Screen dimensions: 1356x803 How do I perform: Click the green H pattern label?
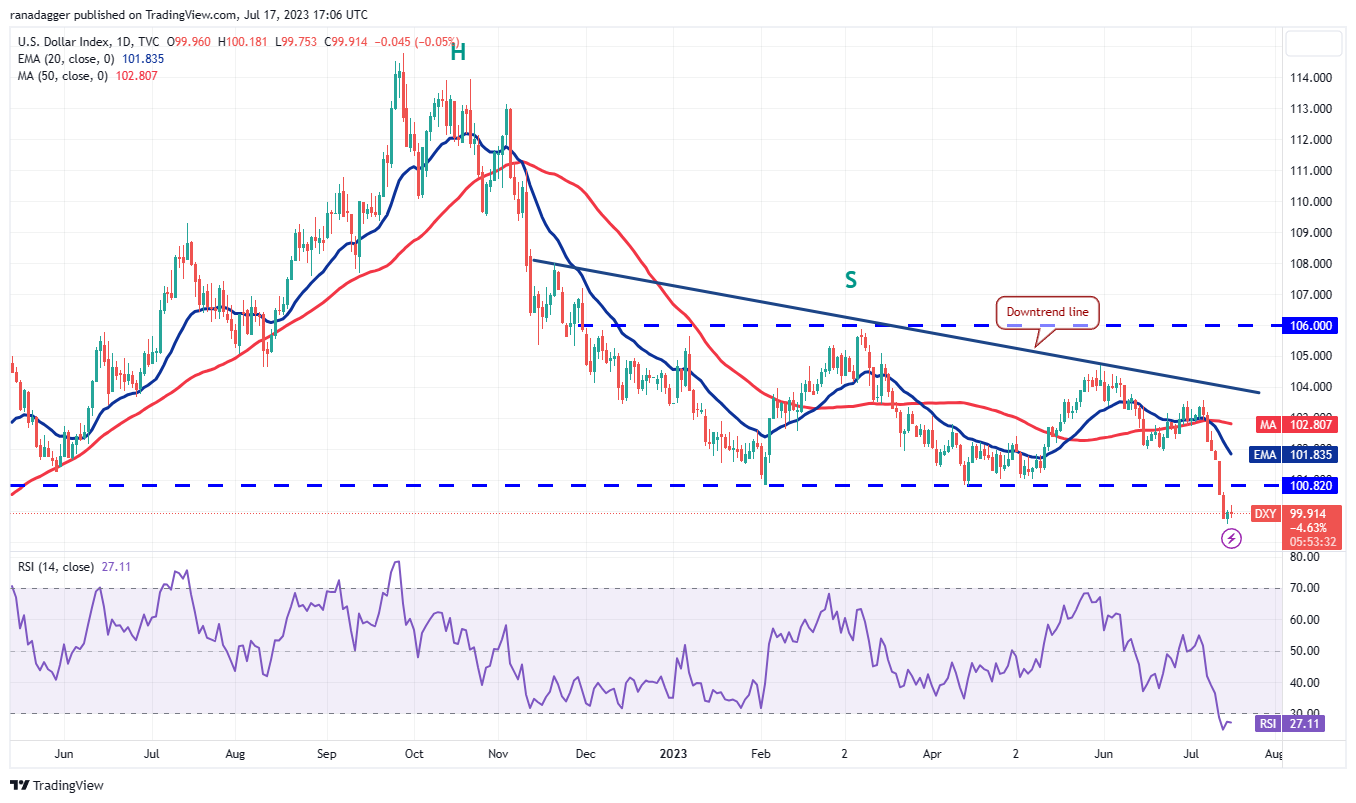point(457,53)
